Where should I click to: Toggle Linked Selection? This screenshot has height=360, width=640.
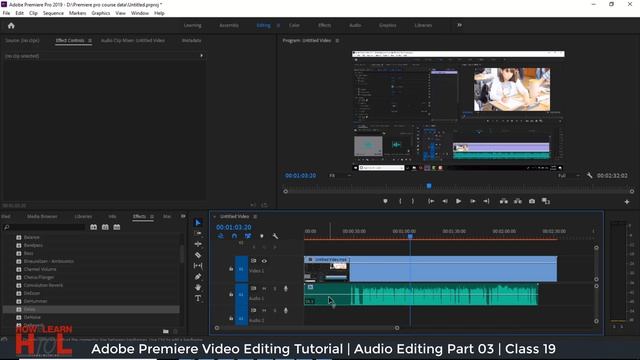click(x=248, y=236)
